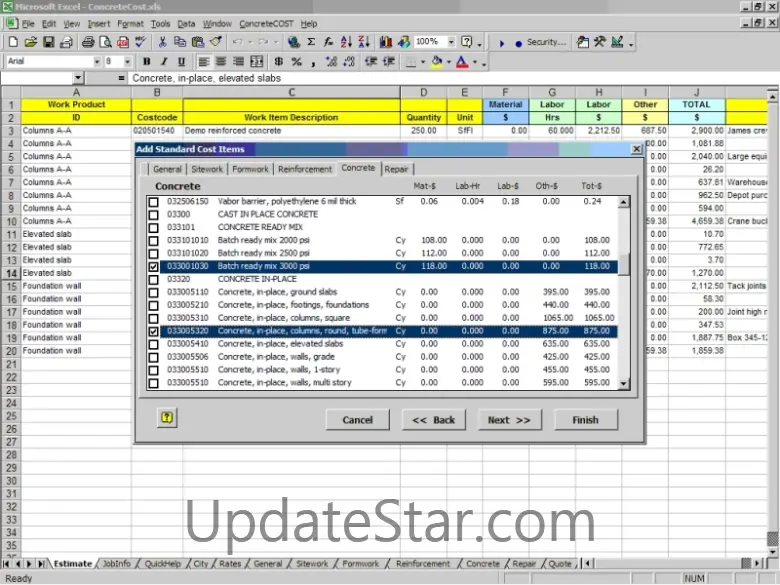The image size is (780, 585).
Task: Check the Vabor barrier polyethylene item
Action: (x=154, y=202)
